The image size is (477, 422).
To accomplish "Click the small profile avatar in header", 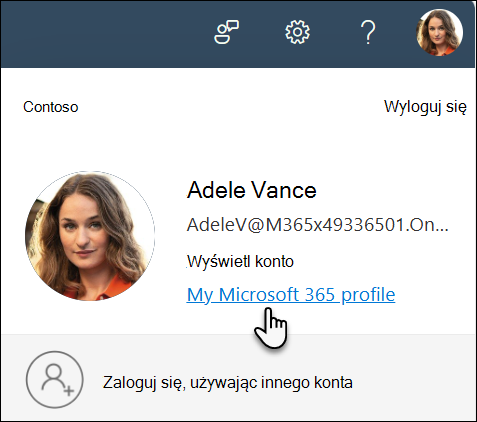I will tap(440, 32).
